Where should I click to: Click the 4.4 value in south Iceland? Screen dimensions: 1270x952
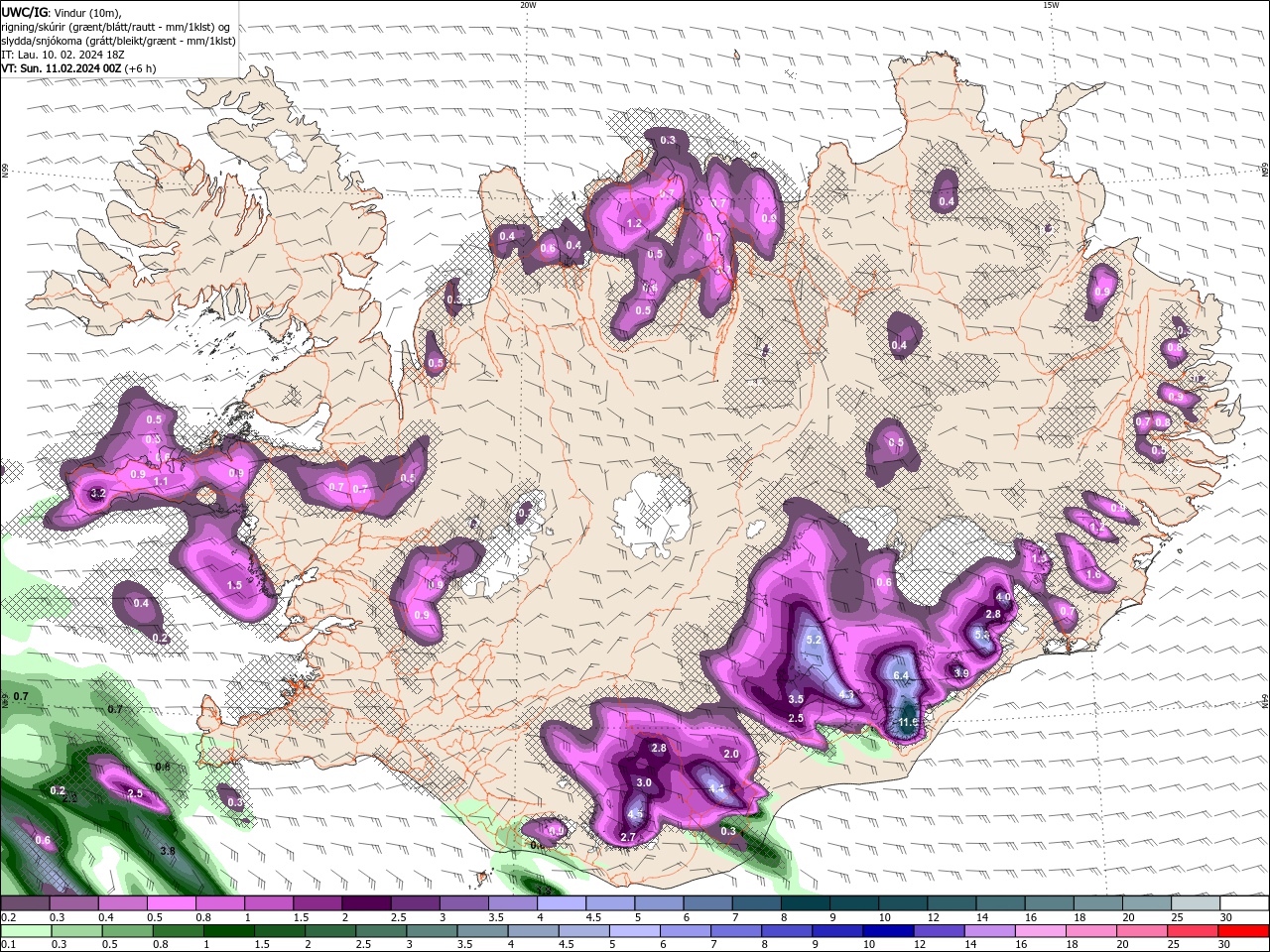[x=716, y=788]
